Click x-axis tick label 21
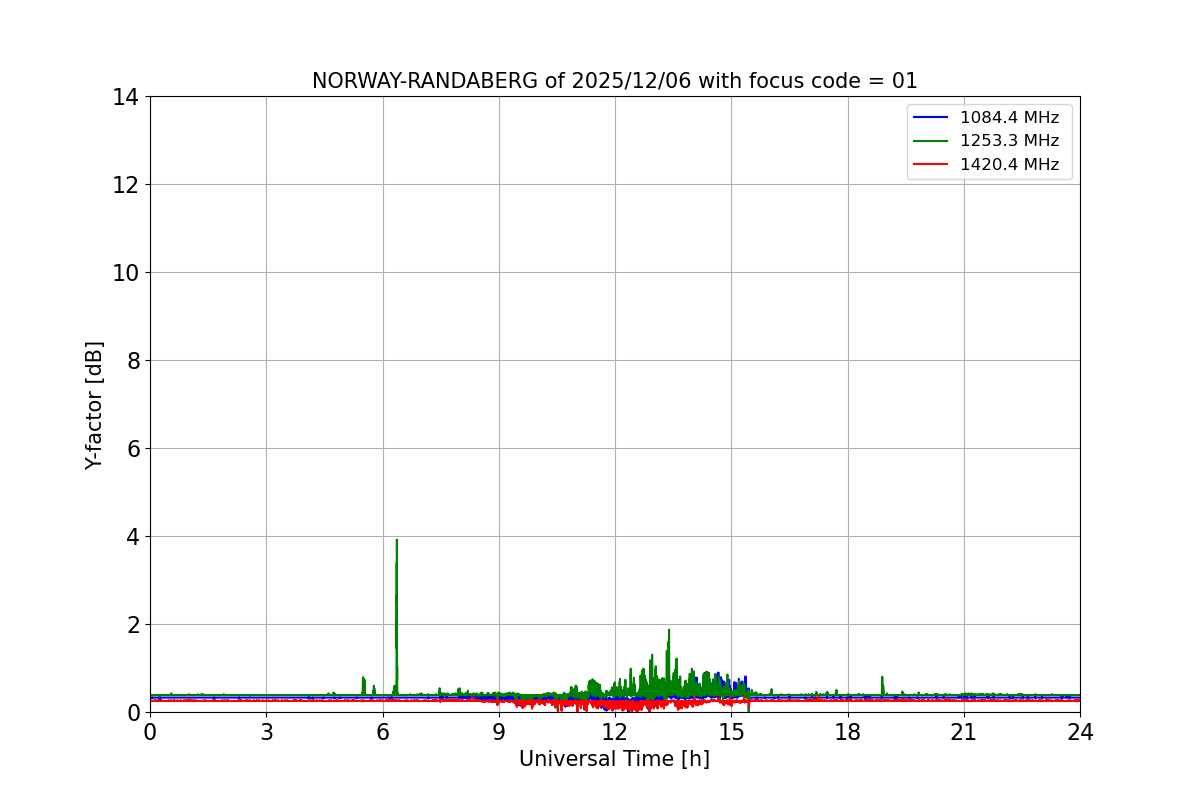The image size is (1200, 800). [x=964, y=732]
